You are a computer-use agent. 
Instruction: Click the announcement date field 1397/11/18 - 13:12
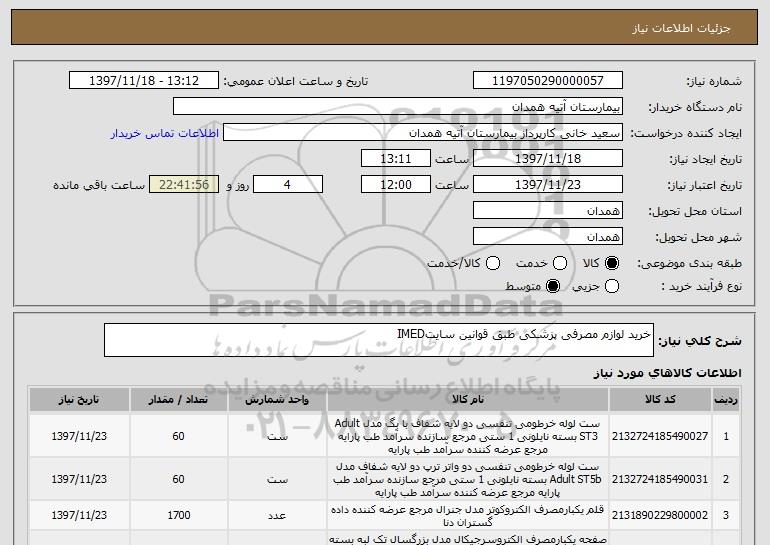144,81
